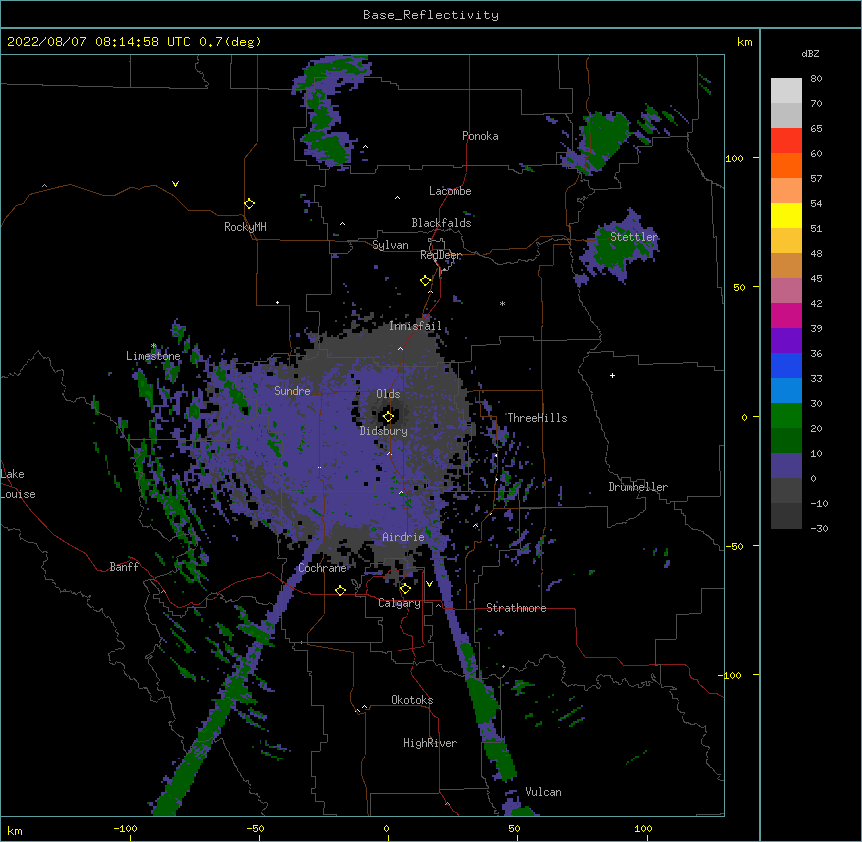This screenshot has height=842, width=862.
Task: Click the Okotoks town label
Action: pos(412,700)
